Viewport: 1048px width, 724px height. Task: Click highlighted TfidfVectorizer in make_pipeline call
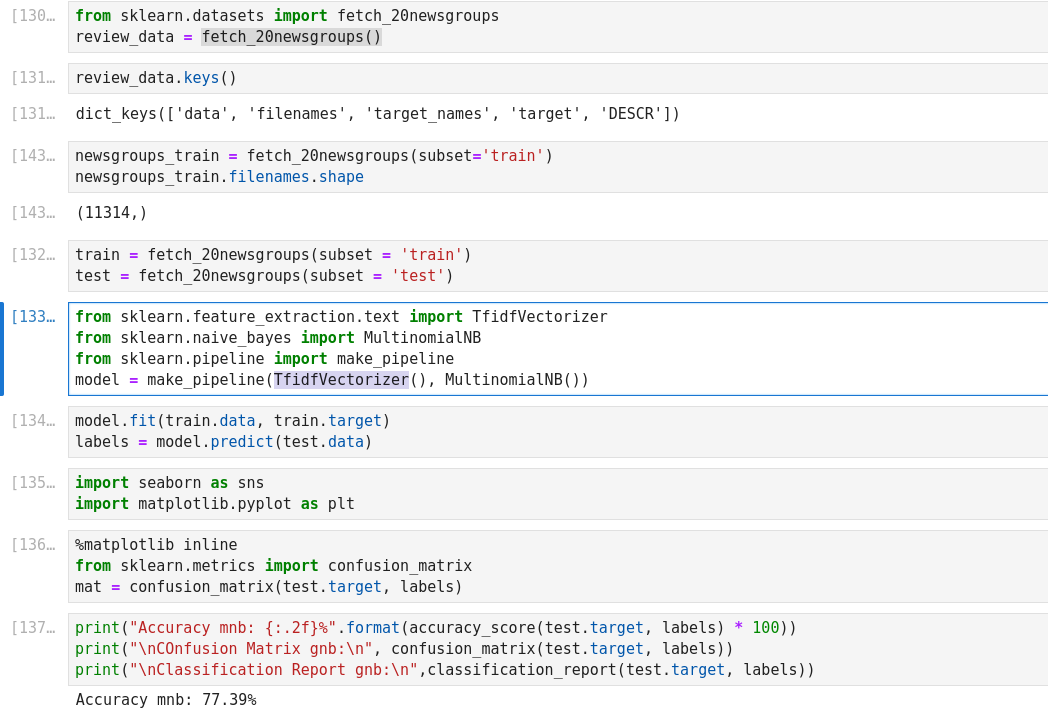point(341,380)
